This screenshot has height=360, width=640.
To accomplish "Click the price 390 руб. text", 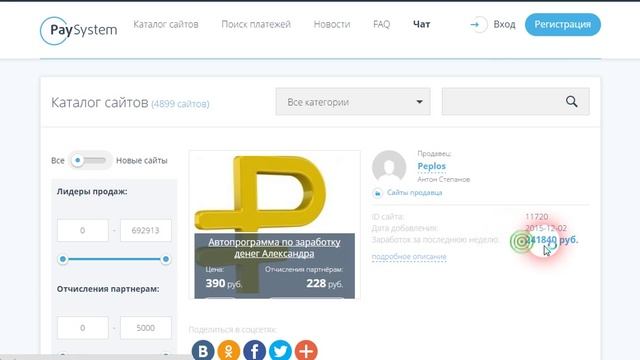I will pos(224,283).
